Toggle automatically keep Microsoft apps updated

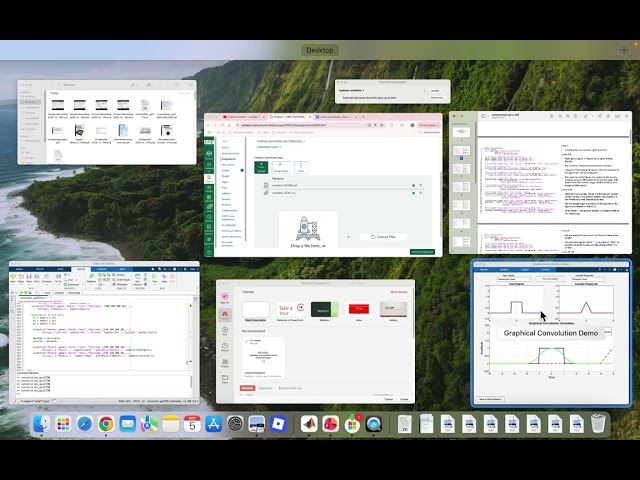[341, 98]
